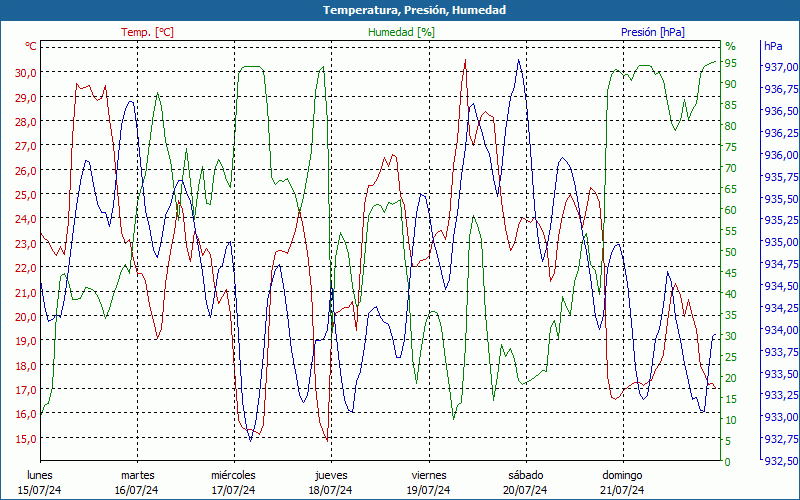Screen dimensions: 800x500
Task: Click the viernes day label
Action: point(429,476)
